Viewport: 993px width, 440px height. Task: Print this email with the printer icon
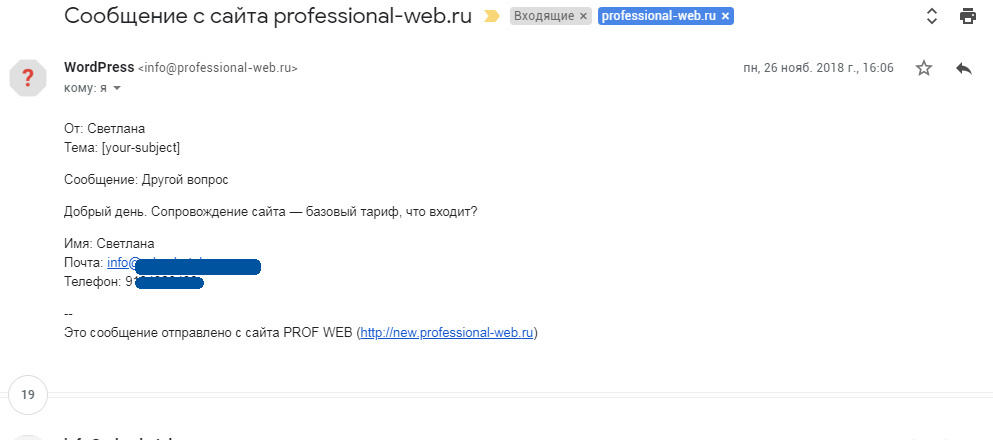coord(968,16)
